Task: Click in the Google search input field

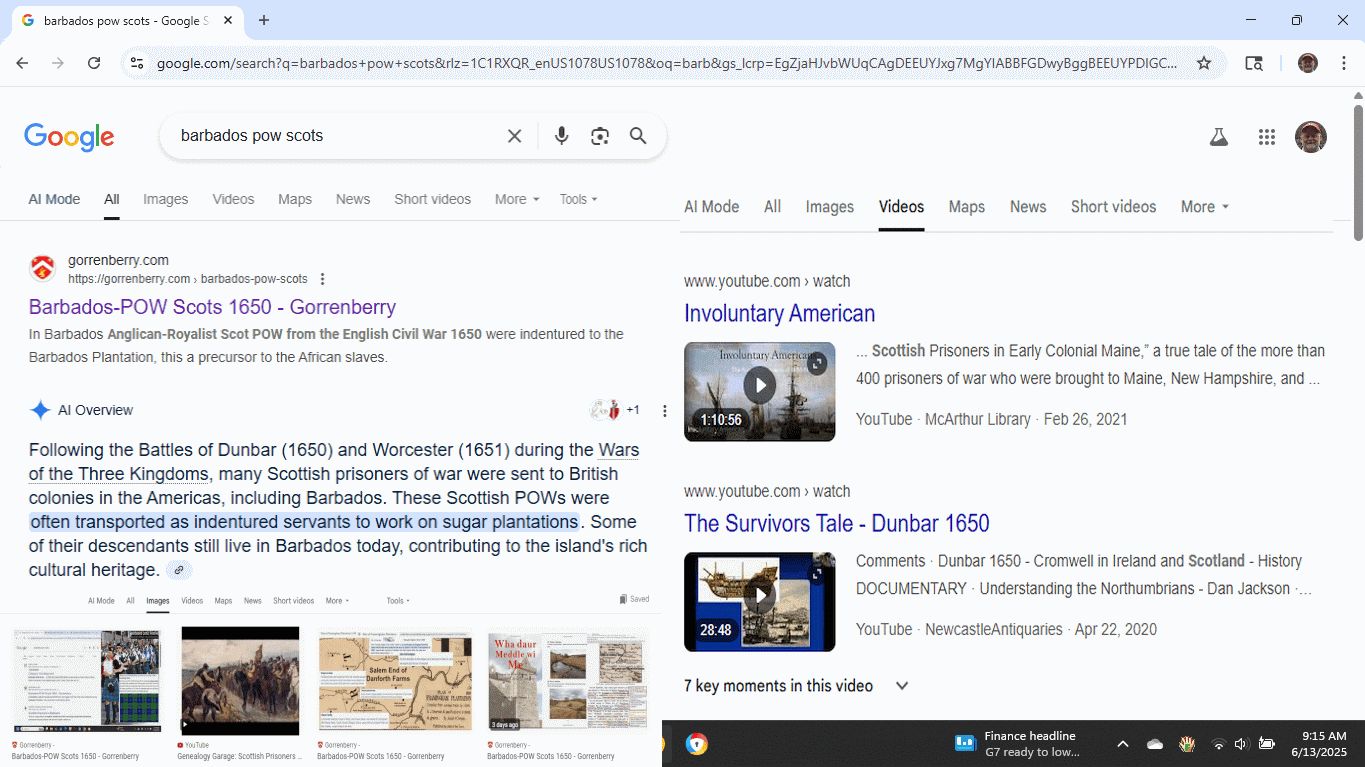Action: point(335,136)
